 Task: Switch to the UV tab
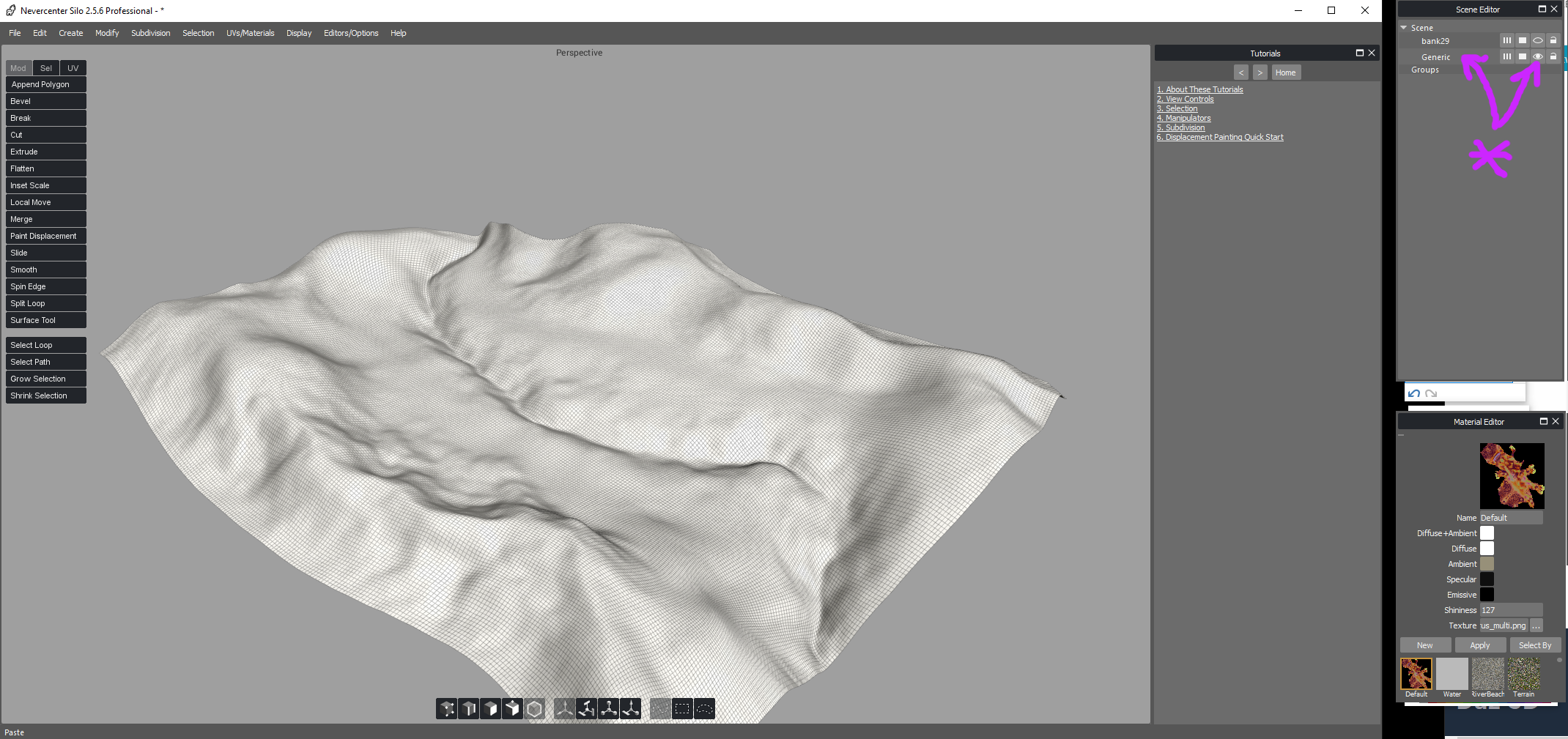pyautogui.click(x=73, y=68)
